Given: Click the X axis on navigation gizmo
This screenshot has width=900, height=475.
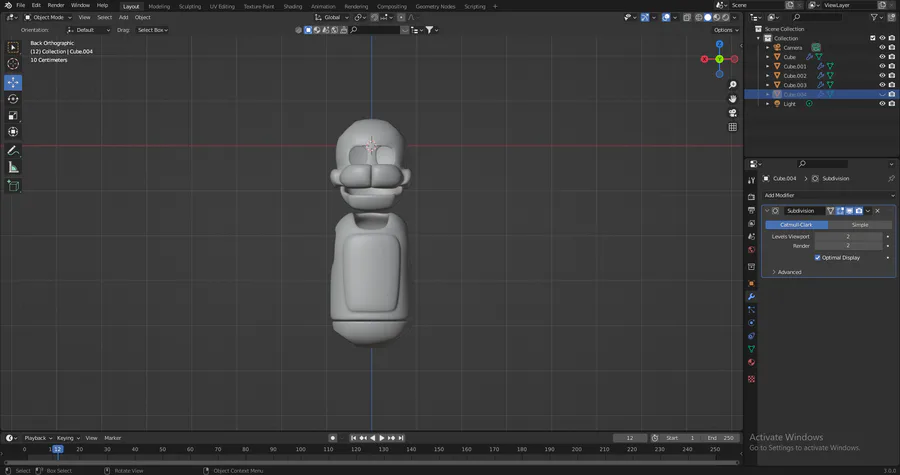Looking at the screenshot, I should coord(705,59).
